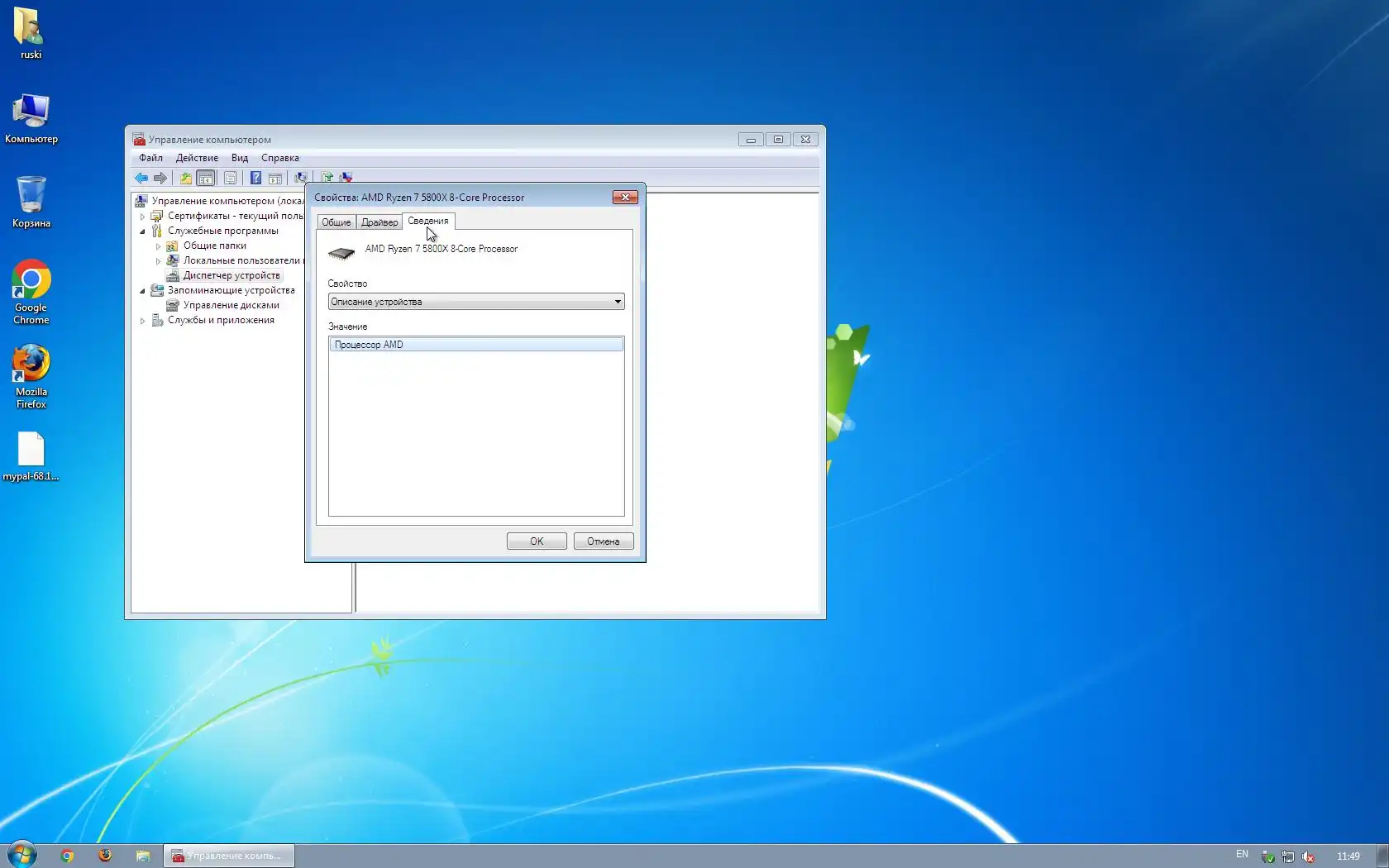Select the Mozilla Firefox desktop shortcut
Image resolution: width=1389 pixels, height=868 pixels.
point(31,376)
